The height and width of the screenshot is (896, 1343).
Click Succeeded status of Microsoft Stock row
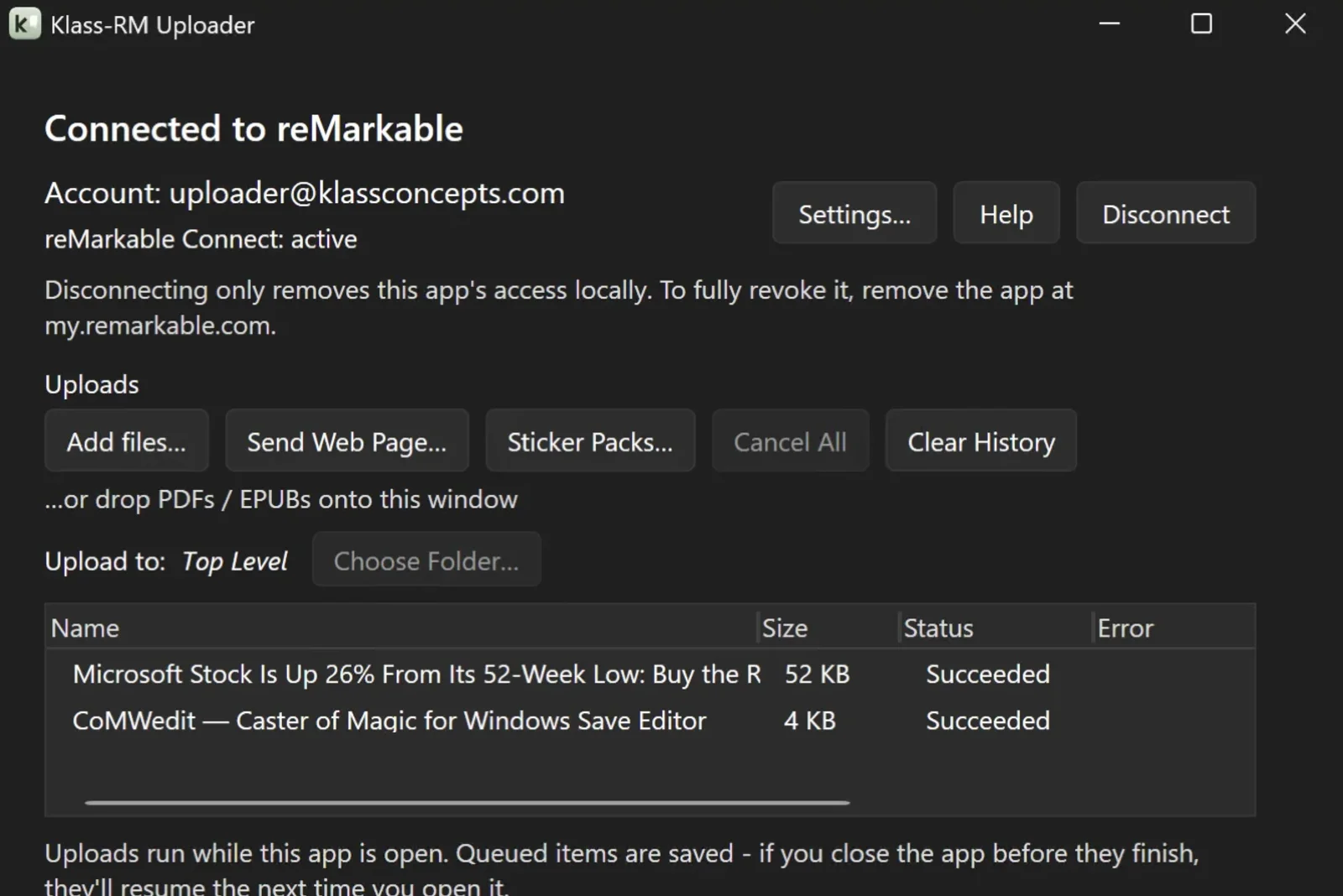pyautogui.click(x=987, y=674)
